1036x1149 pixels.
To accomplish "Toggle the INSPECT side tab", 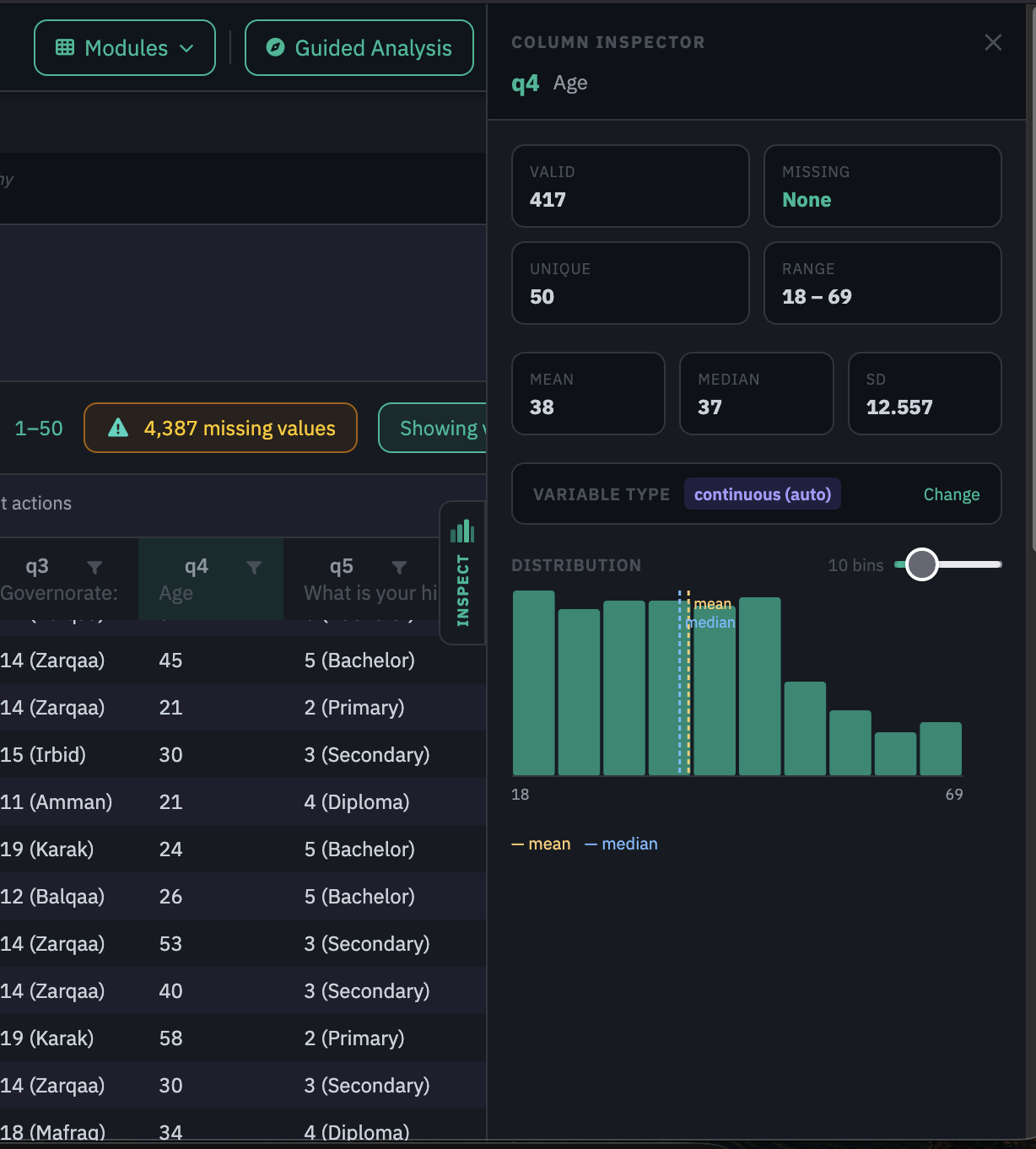I will click(x=462, y=573).
